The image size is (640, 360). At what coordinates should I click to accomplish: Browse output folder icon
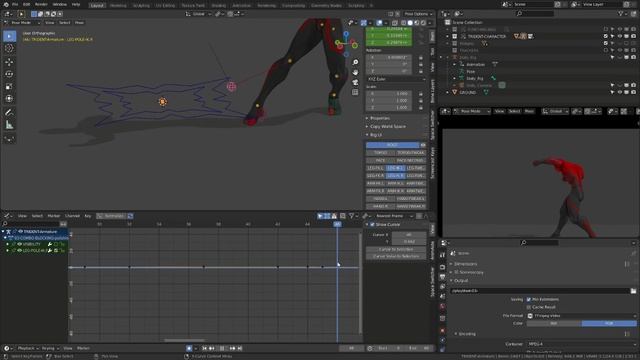pyautogui.click(x=633, y=291)
